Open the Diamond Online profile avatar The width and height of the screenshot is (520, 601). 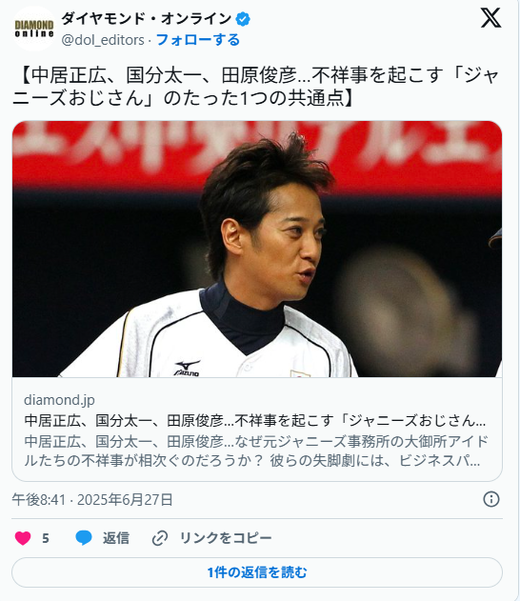[x=34, y=29]
